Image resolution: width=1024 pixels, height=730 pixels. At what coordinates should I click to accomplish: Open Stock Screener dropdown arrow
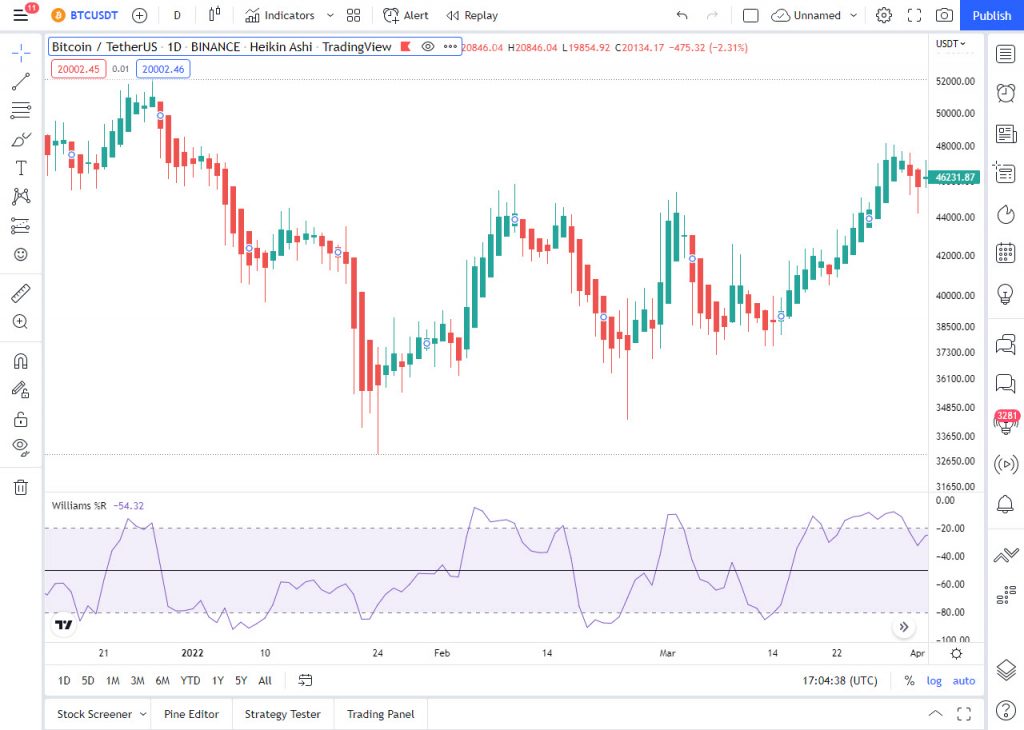143,714
